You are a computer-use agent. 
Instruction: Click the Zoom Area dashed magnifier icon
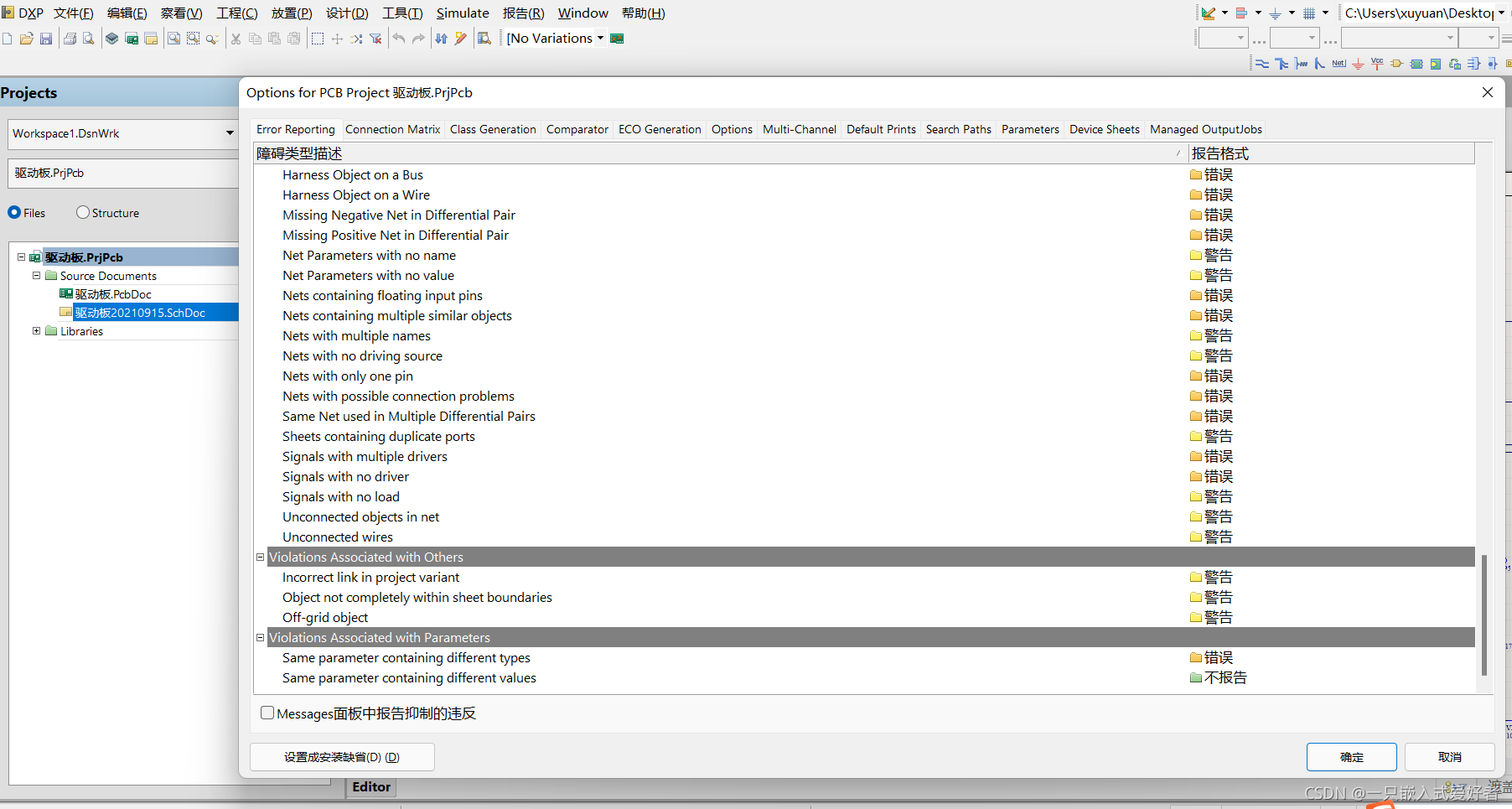(x=193, y=39)
